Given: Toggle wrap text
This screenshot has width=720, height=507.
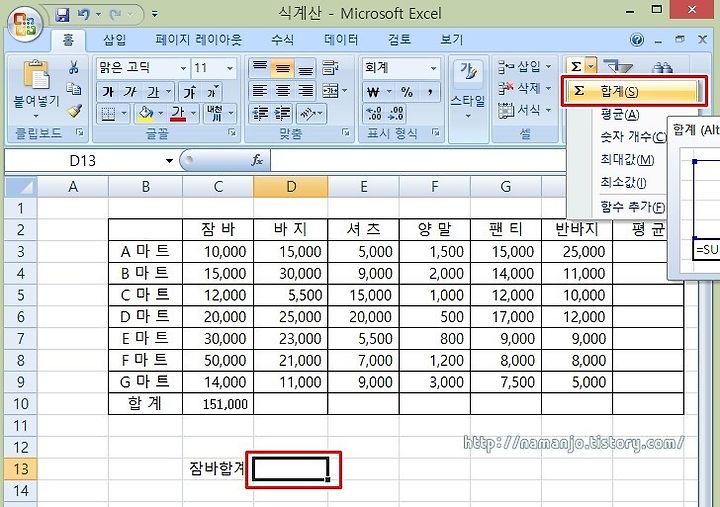Looking at the screenshot, I should (x=330, y=68).
